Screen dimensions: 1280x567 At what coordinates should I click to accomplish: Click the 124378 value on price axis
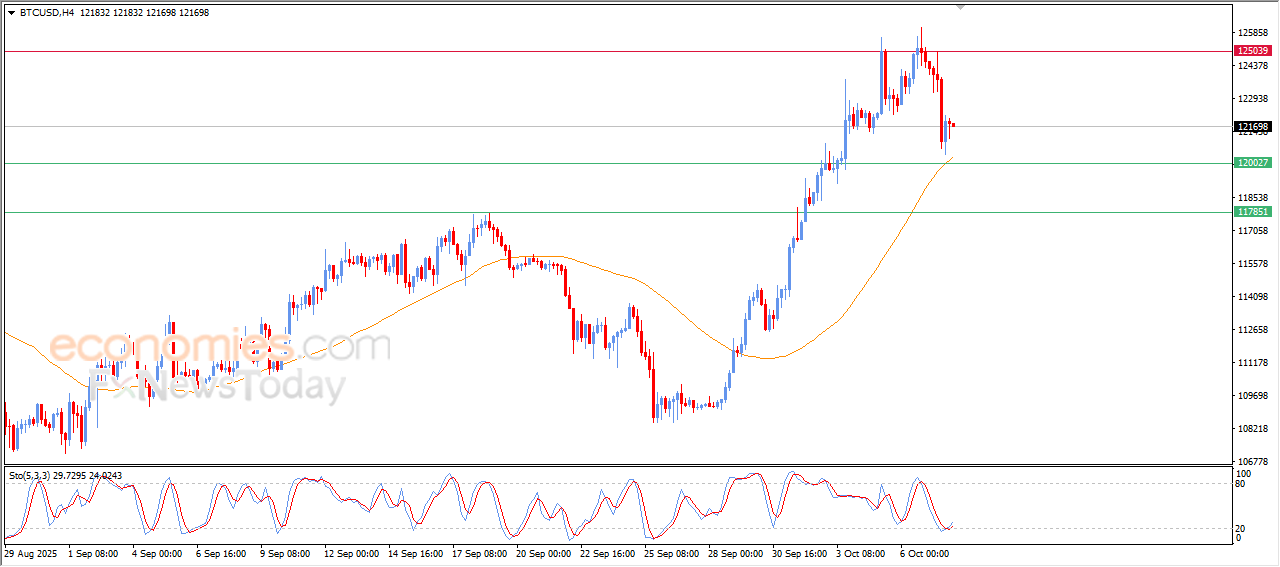coord(1253,66)
